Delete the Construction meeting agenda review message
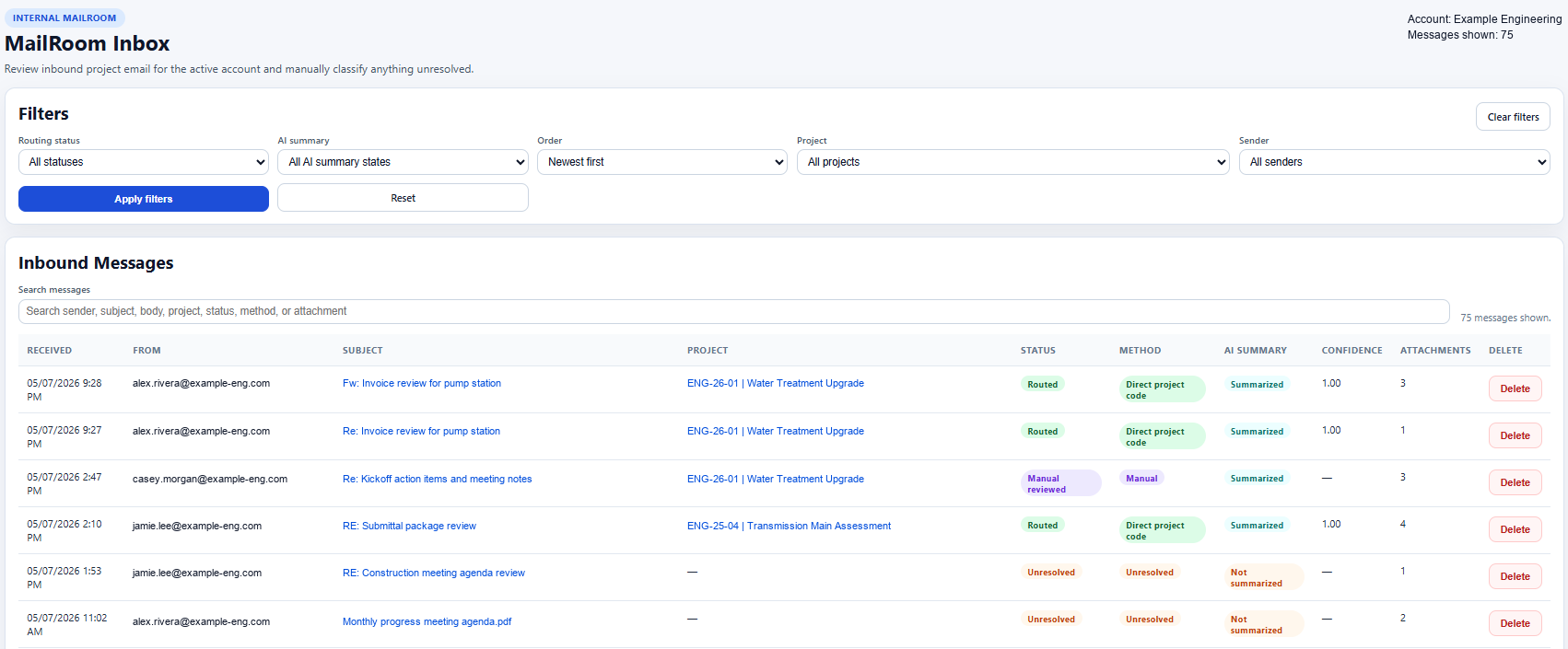Viewport: 1568px width, 649px height. point(1515,576)
